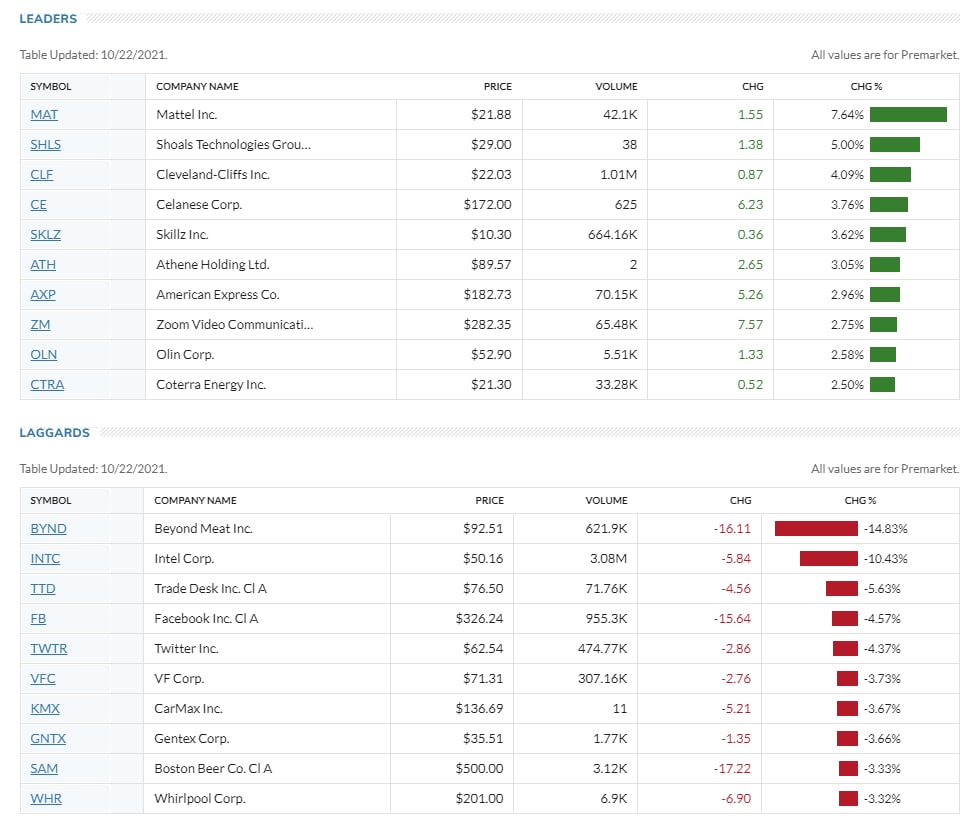Screen dimensions: 978x823
Task: Click Laggards table COMPANY NAME header
Action: click(195, 500)
